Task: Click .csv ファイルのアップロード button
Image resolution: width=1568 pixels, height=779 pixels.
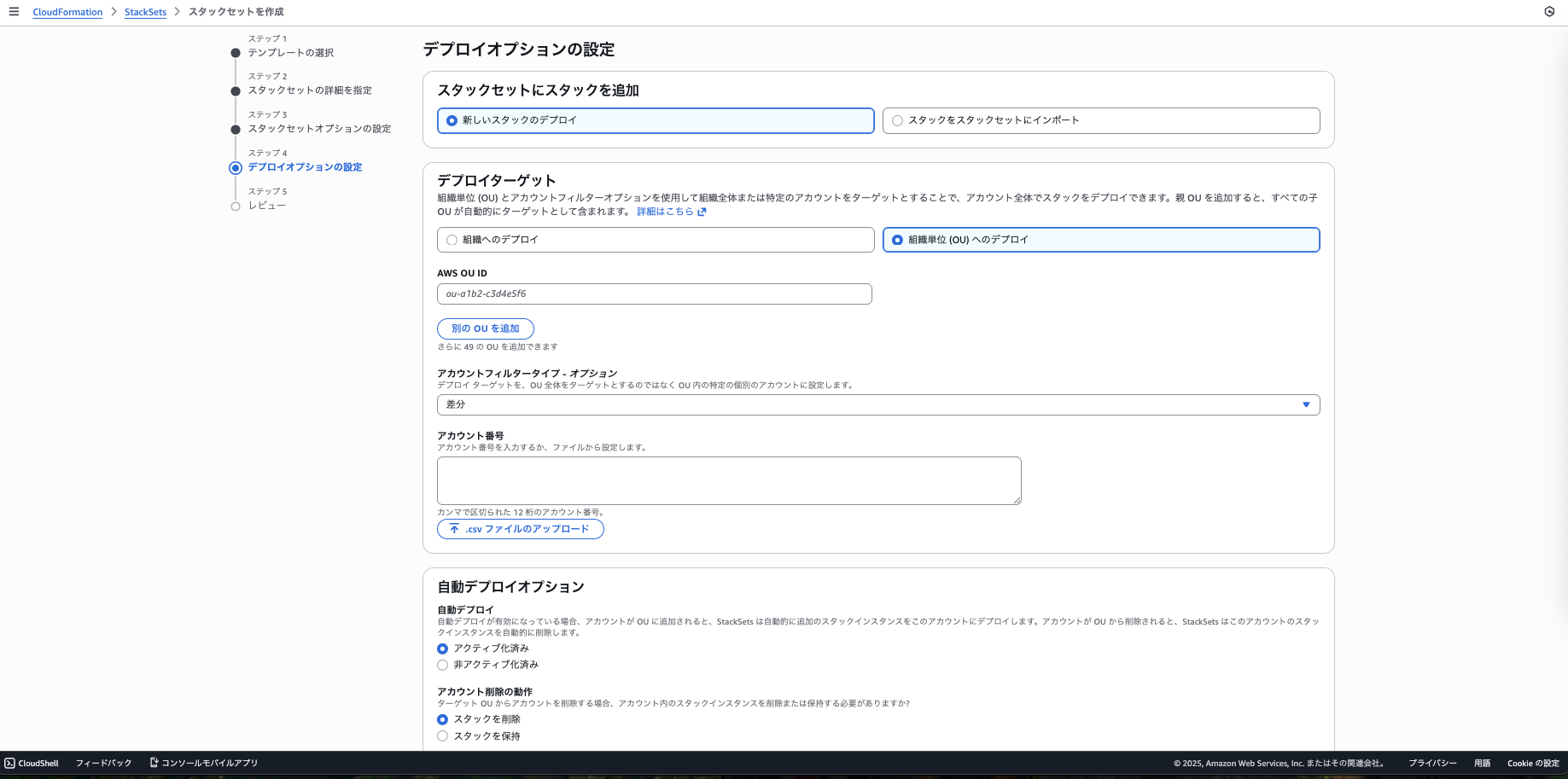Action: point(520,529)
